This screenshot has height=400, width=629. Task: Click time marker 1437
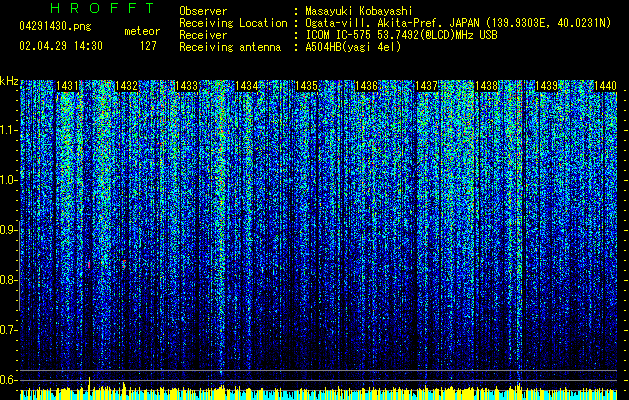pyautogui.click(x=426, y=86)
